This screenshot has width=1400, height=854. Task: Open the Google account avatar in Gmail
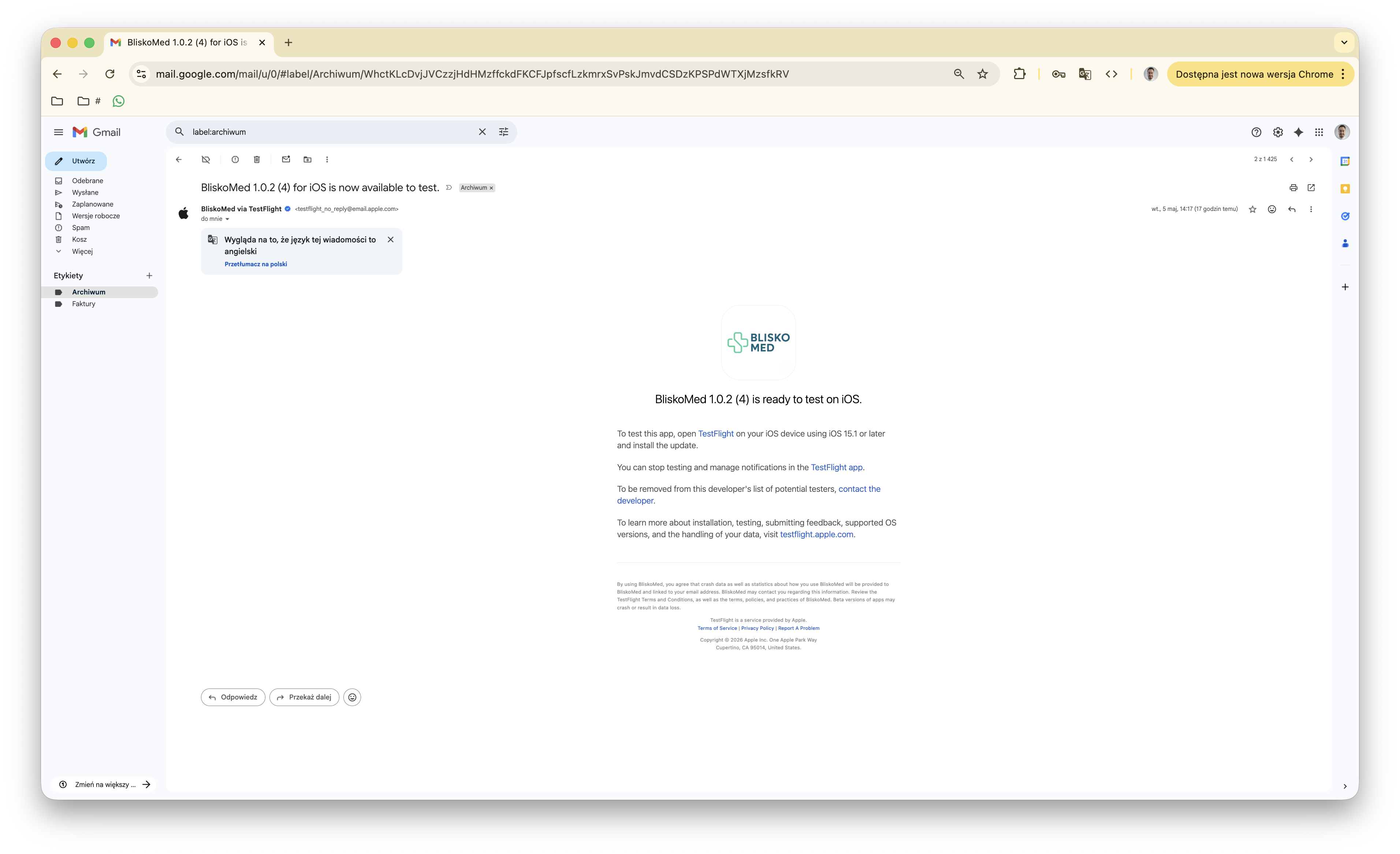[x=1342, y=133]
